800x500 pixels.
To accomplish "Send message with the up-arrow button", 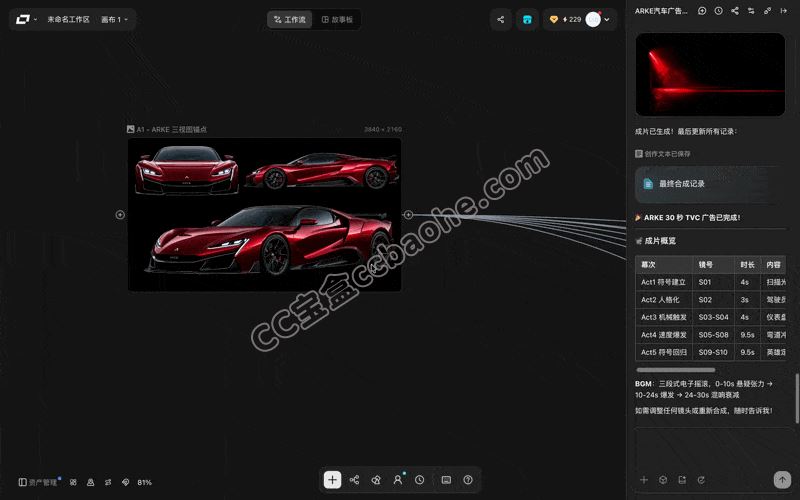I will click(x=782, y=480).
